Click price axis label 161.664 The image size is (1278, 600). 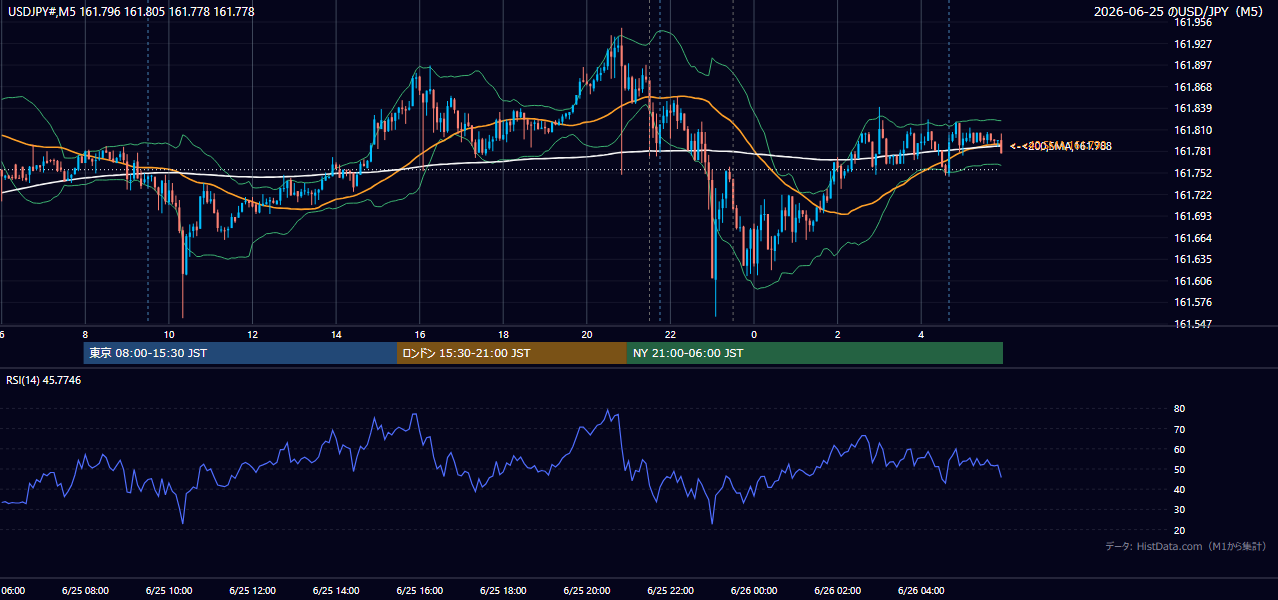[x=1193, y=238]
